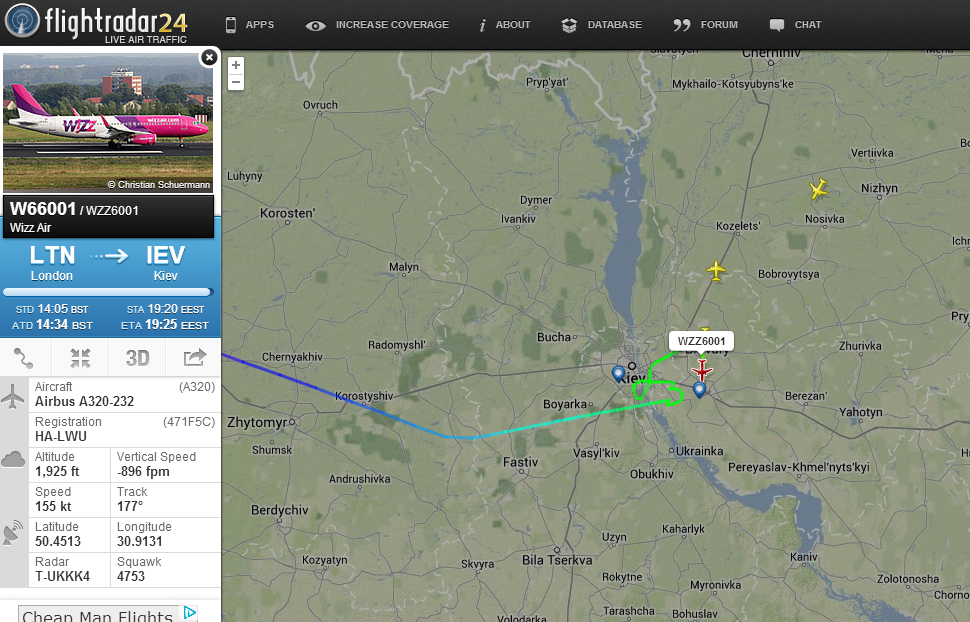
Task: Select the red WZZ6001 aircraft icon
Action: pyautogui.click(x=702, y=370)
